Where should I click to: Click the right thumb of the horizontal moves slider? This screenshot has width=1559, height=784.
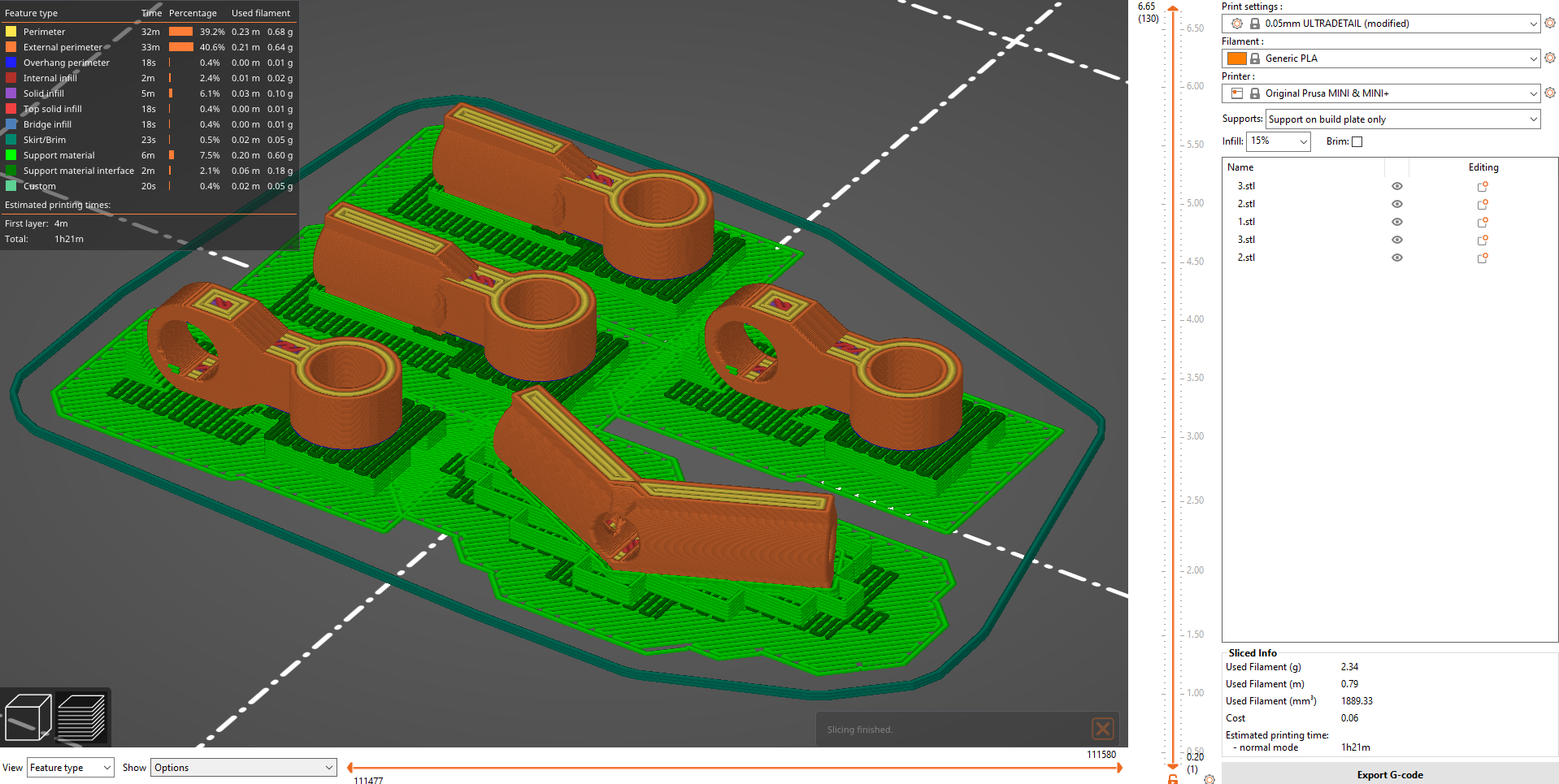(1120, 768)
